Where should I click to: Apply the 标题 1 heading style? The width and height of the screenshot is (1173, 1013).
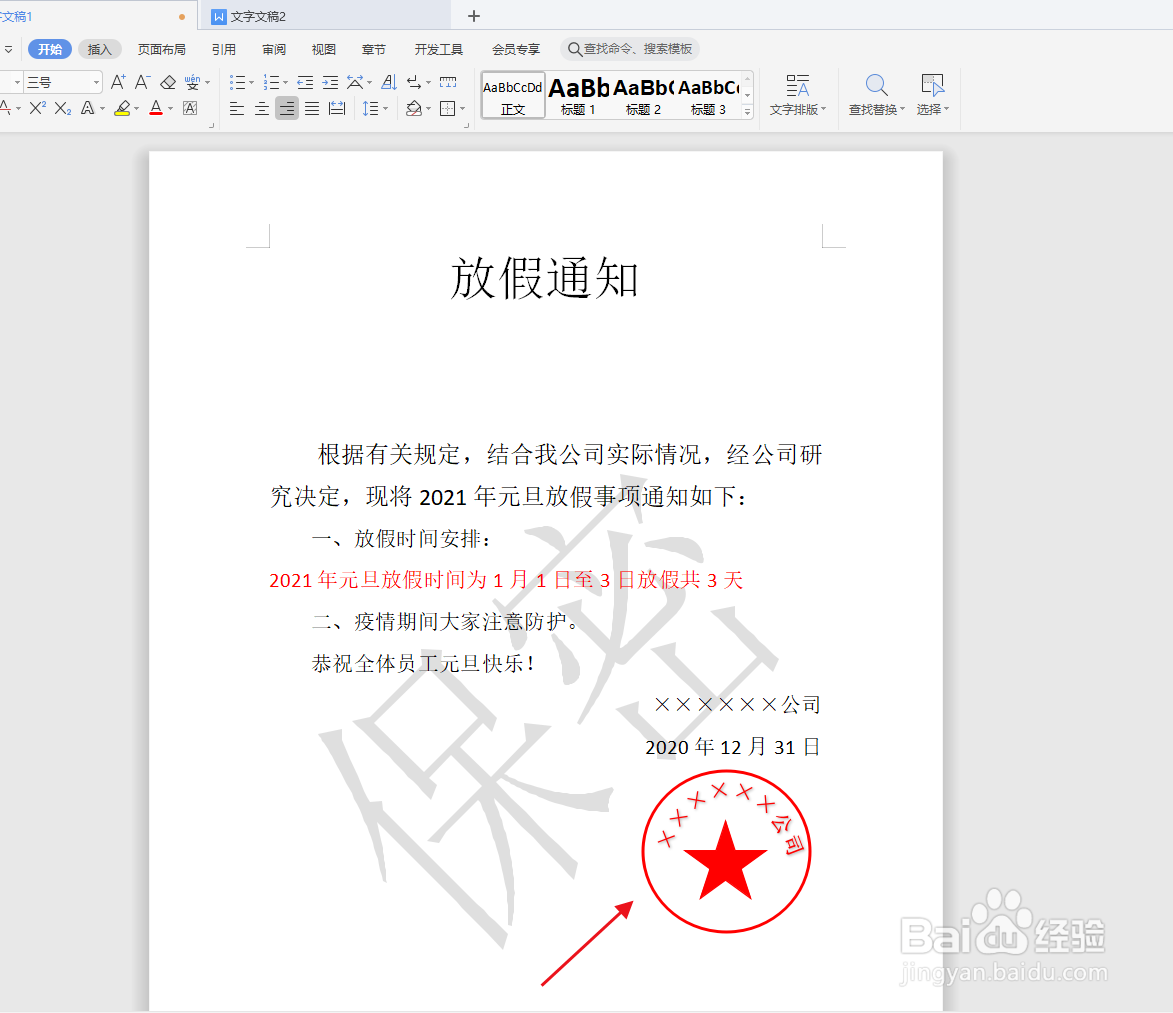[578, 95]
